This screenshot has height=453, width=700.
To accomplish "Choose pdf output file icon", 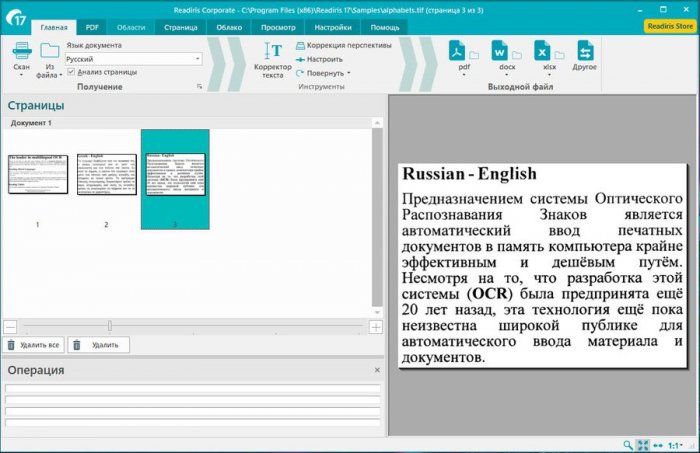I will tap(457, 50).
